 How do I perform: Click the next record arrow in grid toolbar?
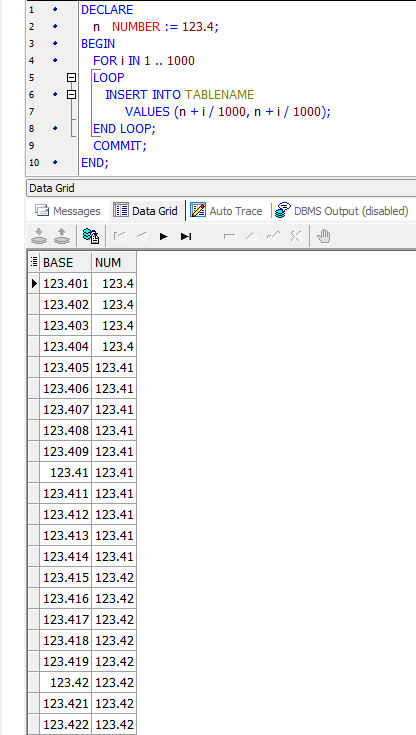(164, 236)
